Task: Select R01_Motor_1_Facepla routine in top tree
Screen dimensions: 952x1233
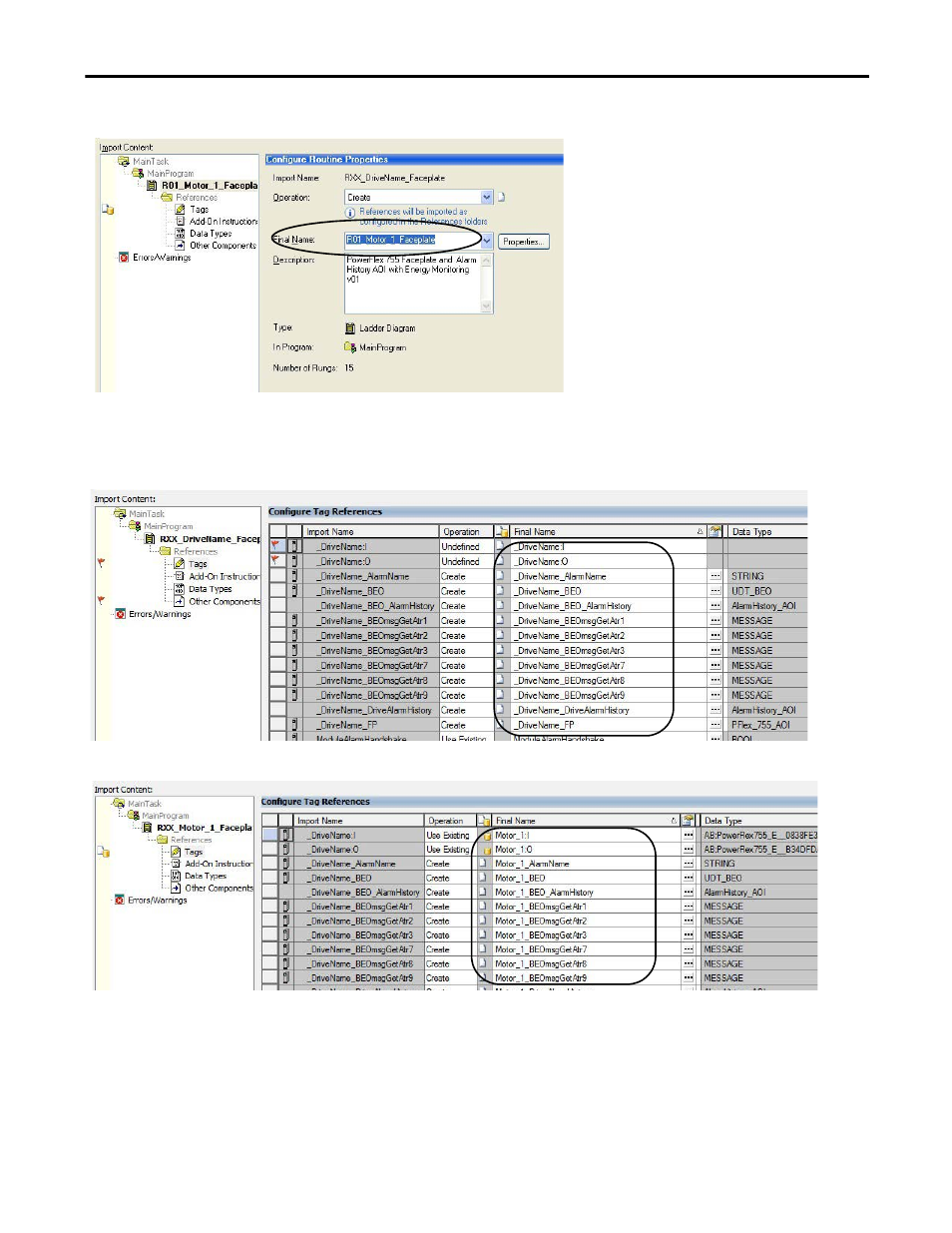Action: [210, 186]
